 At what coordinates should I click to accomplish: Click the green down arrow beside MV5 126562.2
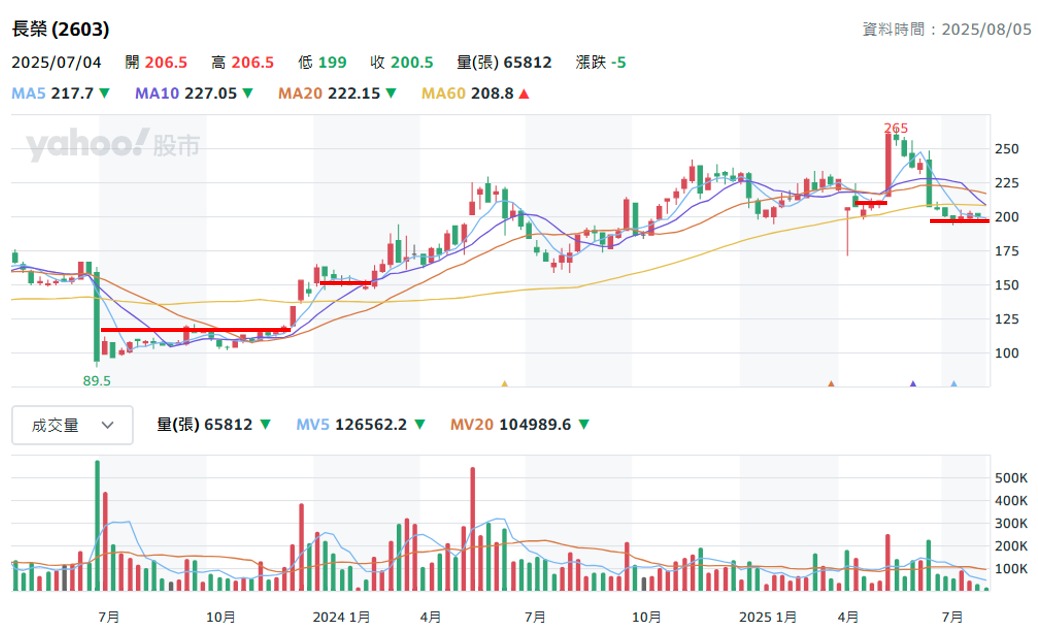pos(420,424)
